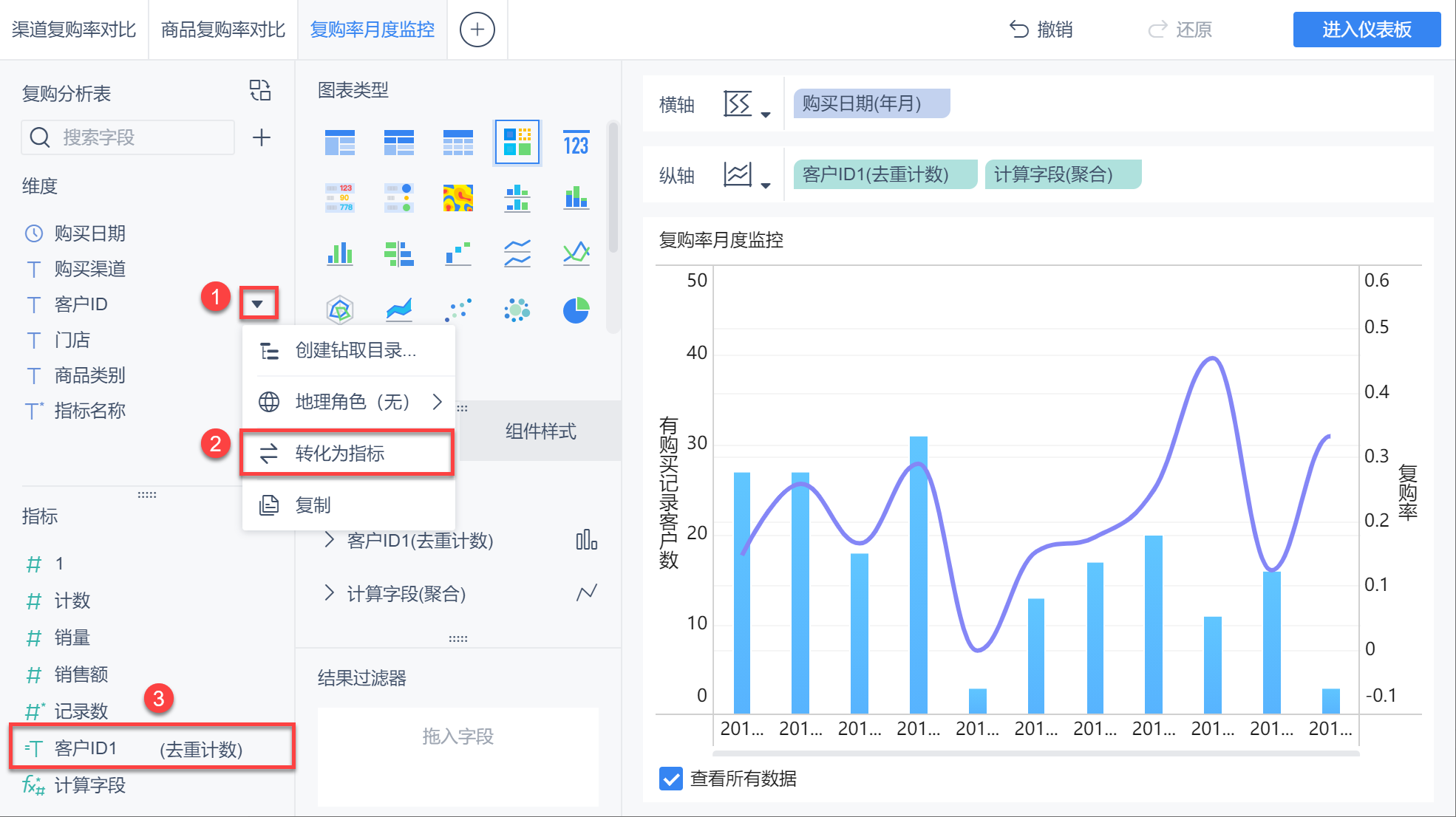Image resolution: width=1456 pixels, height=817 pixels.
Task: Select the pie chart type icon
Action: (x=576, y=310)
